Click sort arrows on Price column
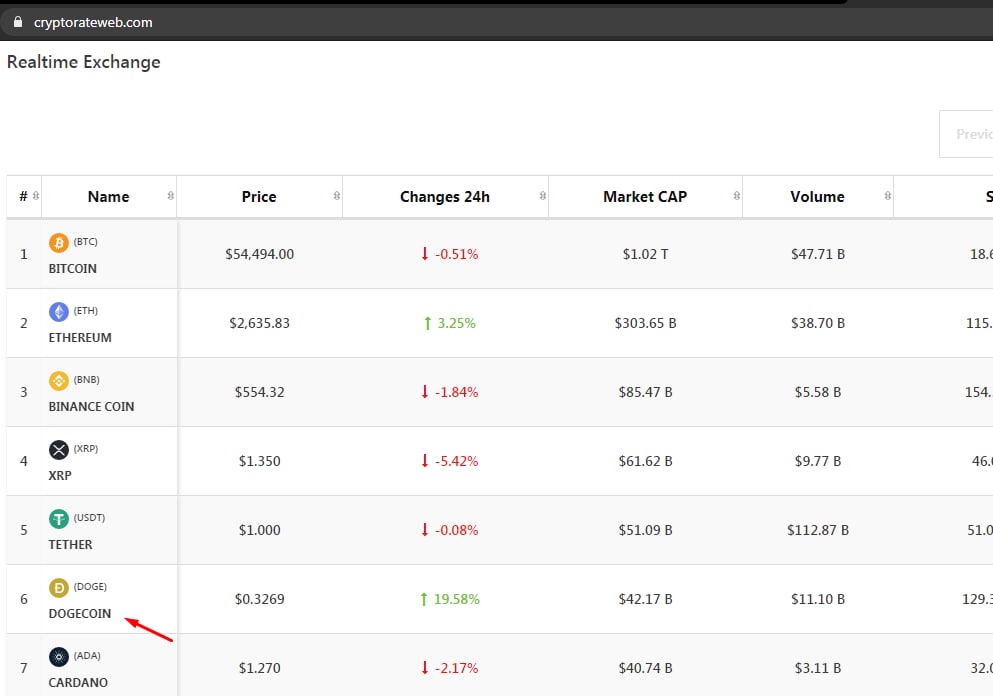 [x=336, y=196]
